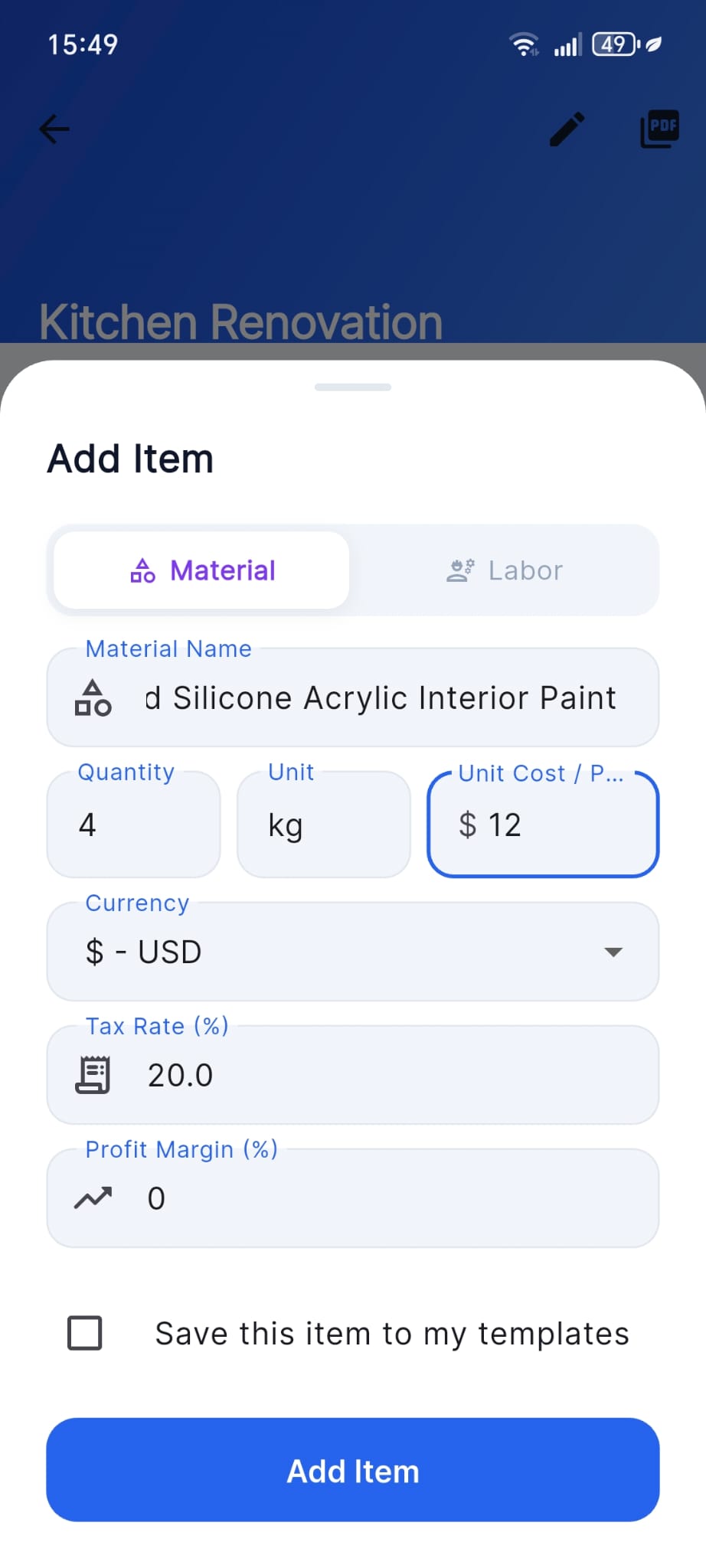Open edit mode with the pencil icon
The image size is (706, 1568).
567,129
